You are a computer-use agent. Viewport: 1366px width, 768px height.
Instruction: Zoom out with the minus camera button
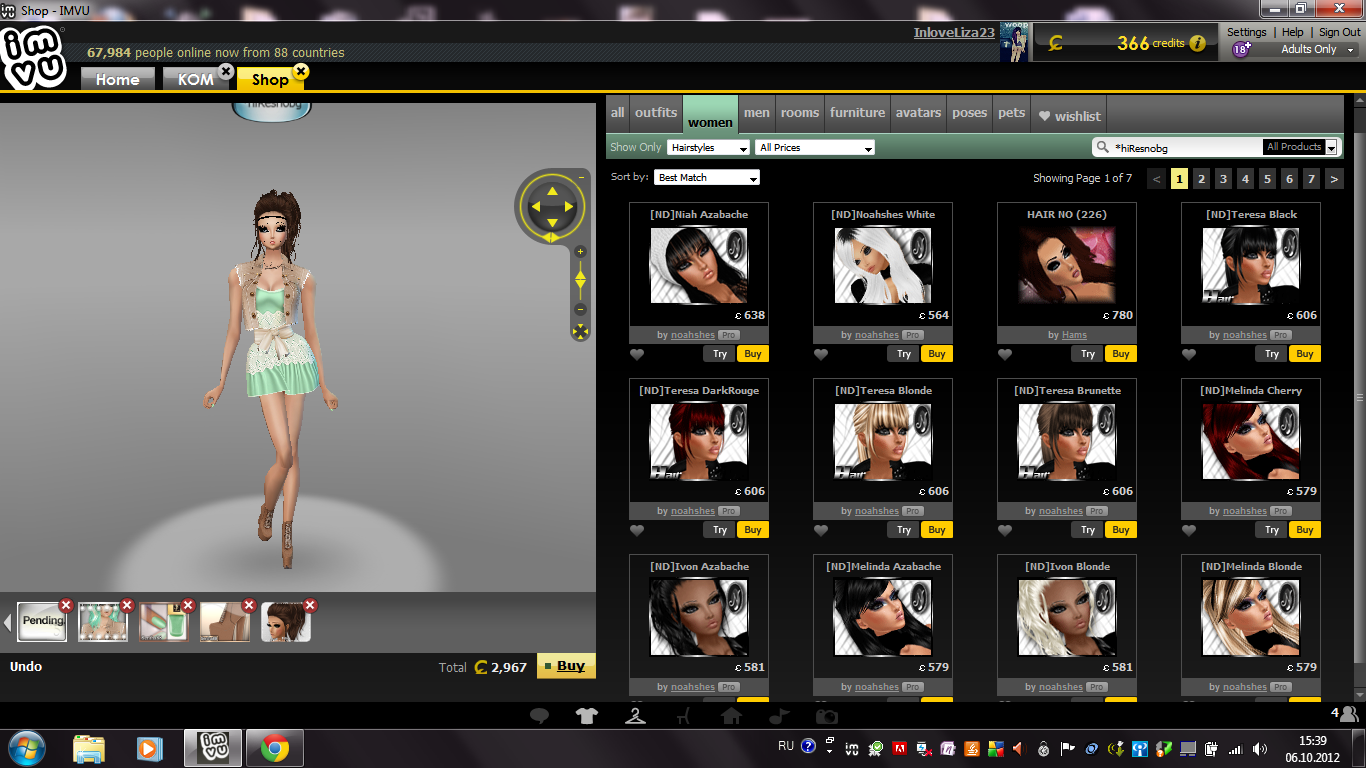[580, 309]
